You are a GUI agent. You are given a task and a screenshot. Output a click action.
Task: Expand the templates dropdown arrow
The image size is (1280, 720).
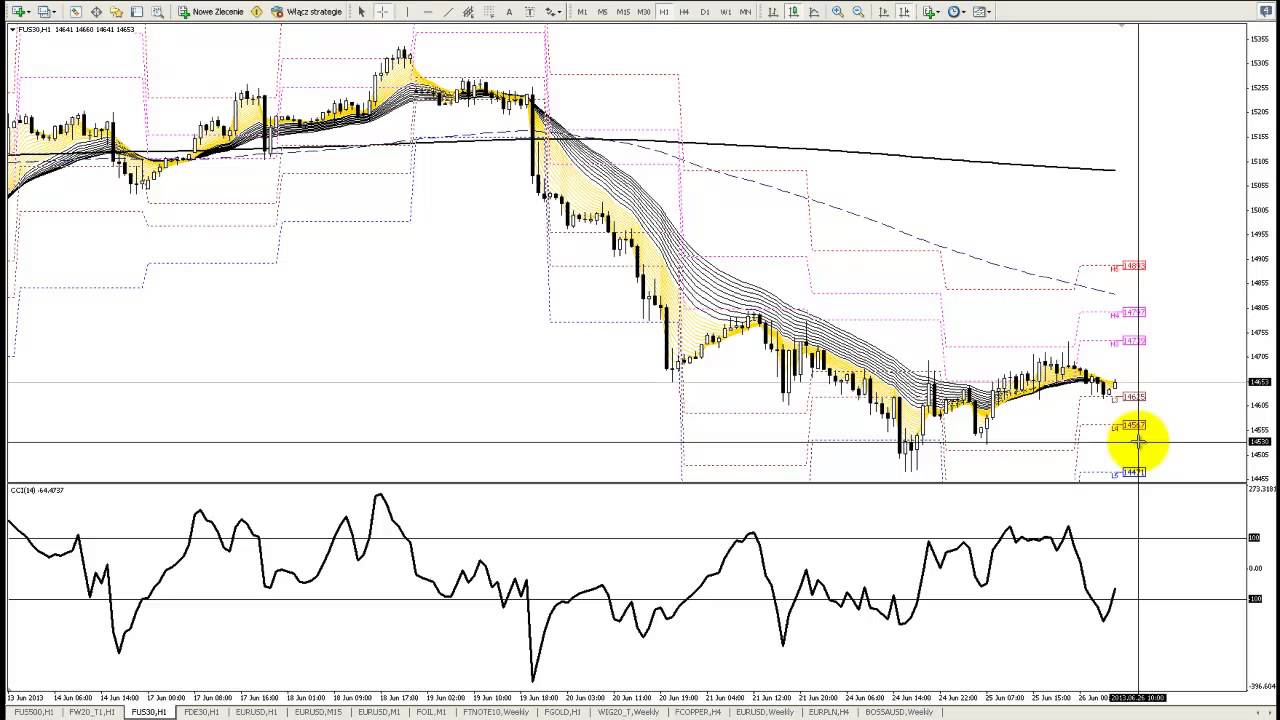[x=990, y=12]
